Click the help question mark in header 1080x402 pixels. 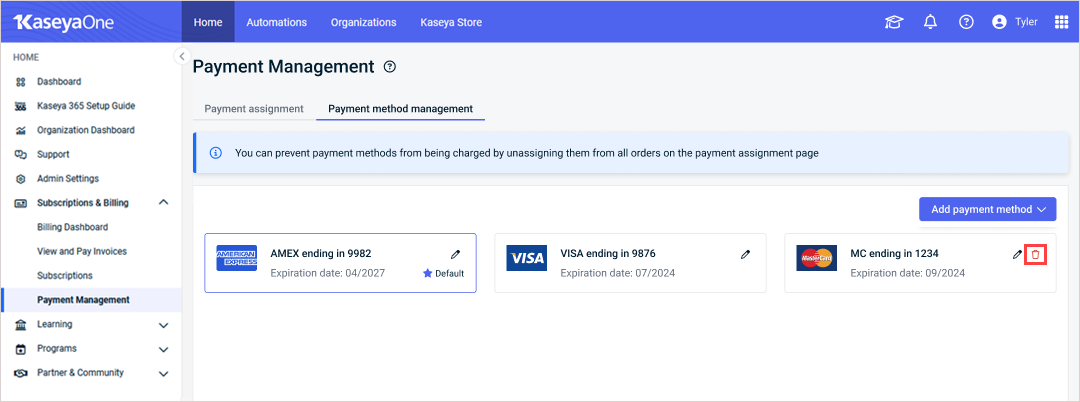966,22
